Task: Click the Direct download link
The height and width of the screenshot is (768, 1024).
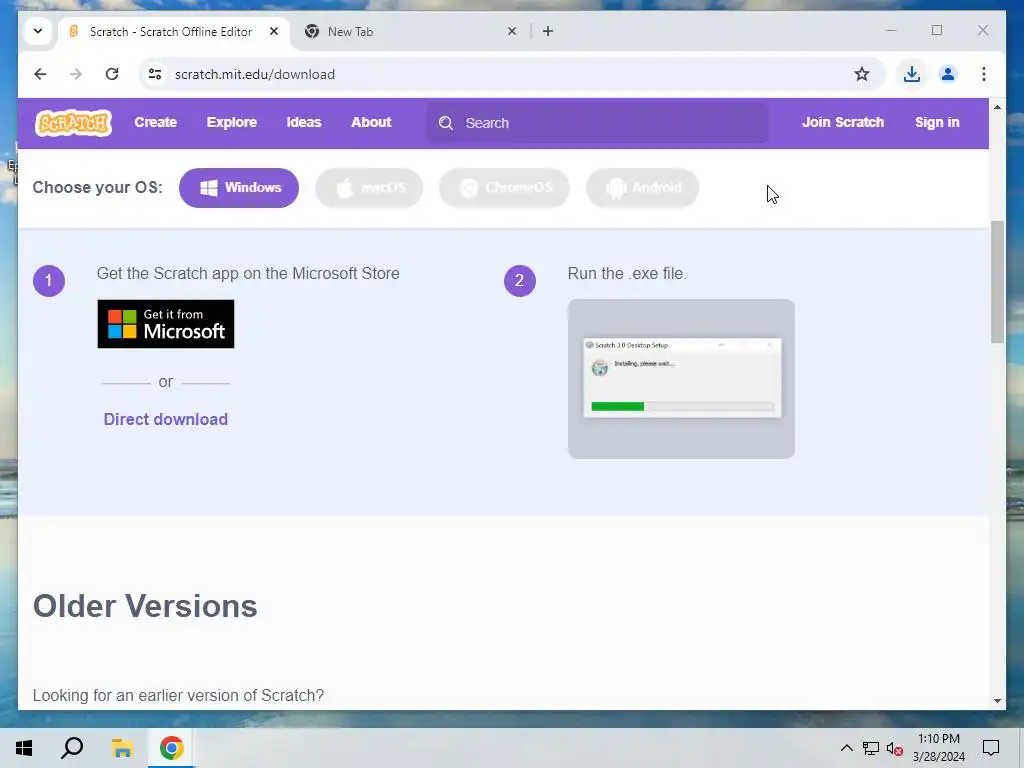Action: point(166,419)
